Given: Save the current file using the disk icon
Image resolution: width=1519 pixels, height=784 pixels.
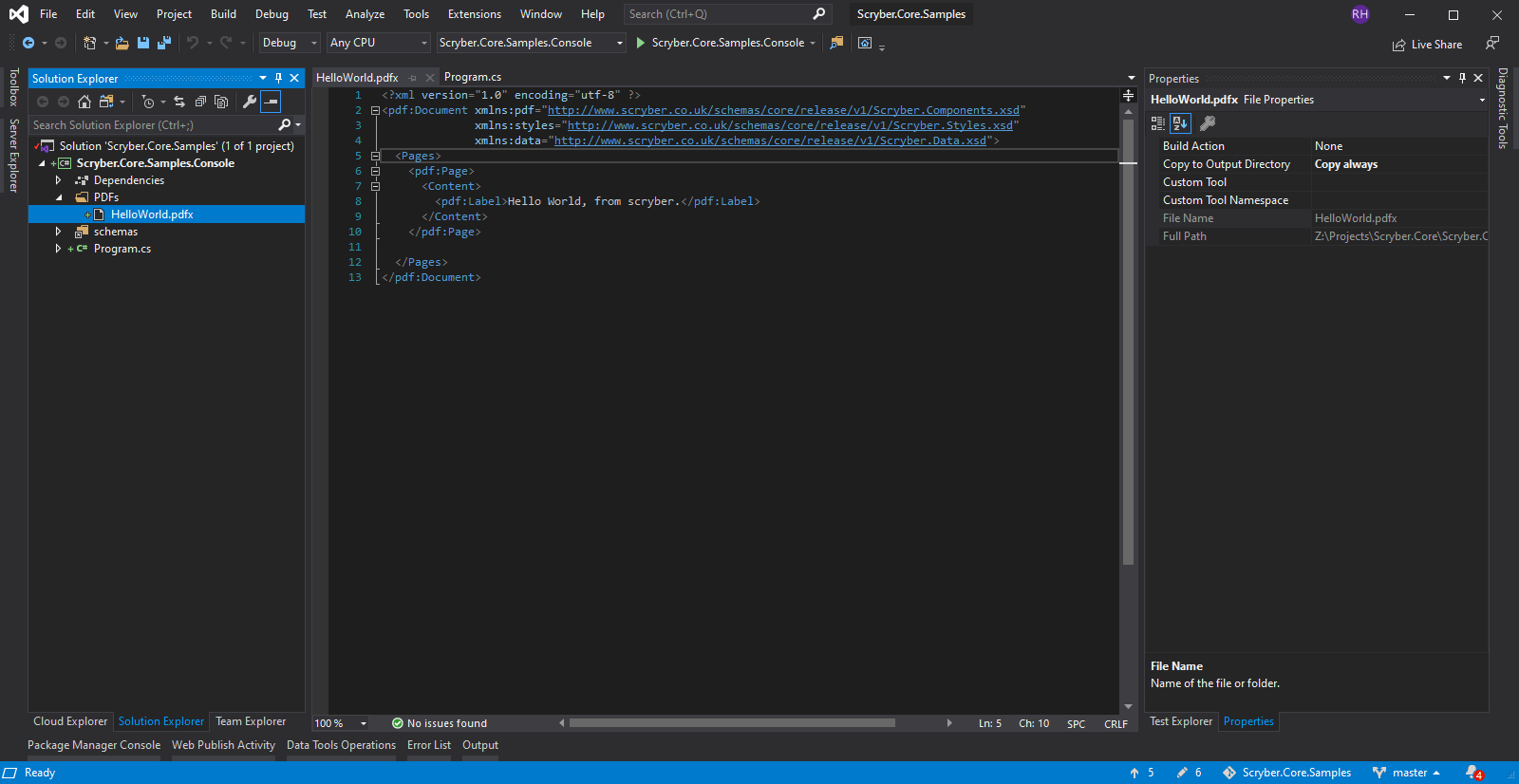Looking at the screenshot, I should pos(143,43).
